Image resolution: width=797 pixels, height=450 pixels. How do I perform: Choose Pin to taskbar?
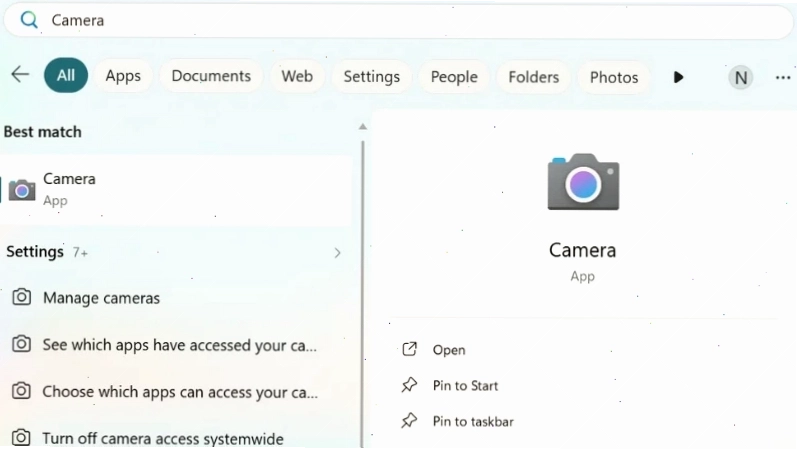[473, 422]
